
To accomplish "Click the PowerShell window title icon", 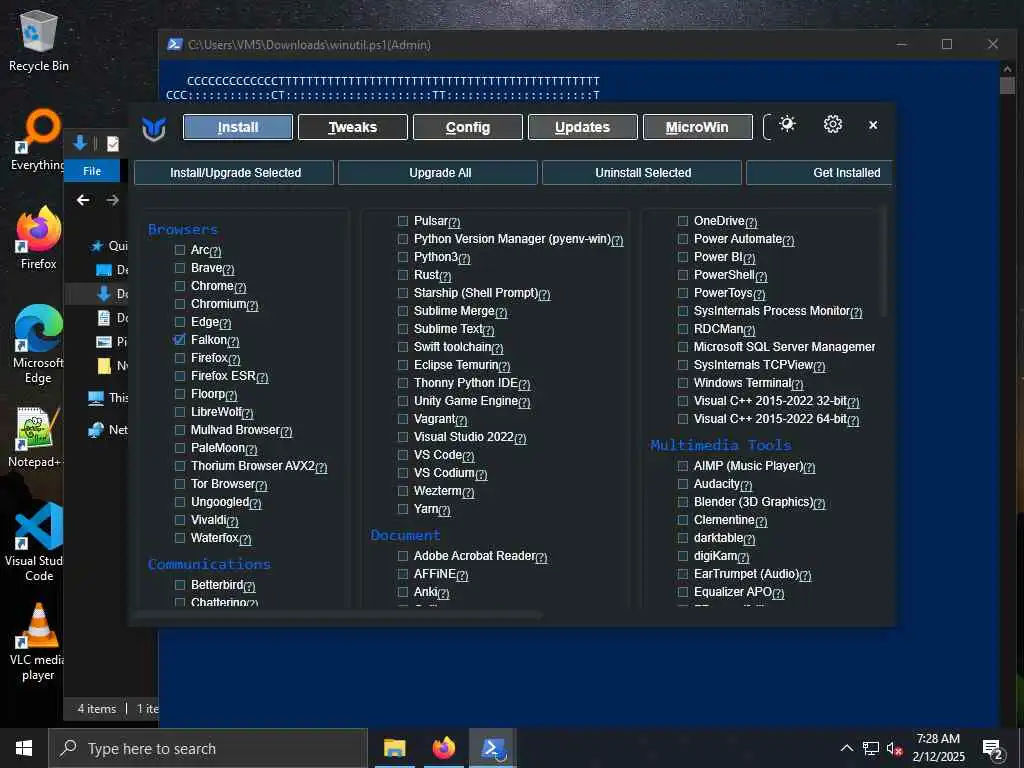I will 174,44.
